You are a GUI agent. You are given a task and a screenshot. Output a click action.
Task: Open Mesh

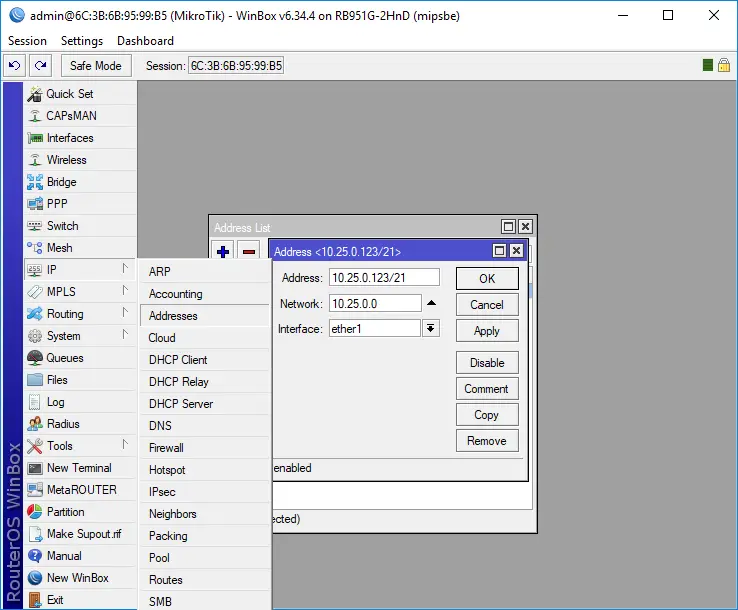point(80,248)
